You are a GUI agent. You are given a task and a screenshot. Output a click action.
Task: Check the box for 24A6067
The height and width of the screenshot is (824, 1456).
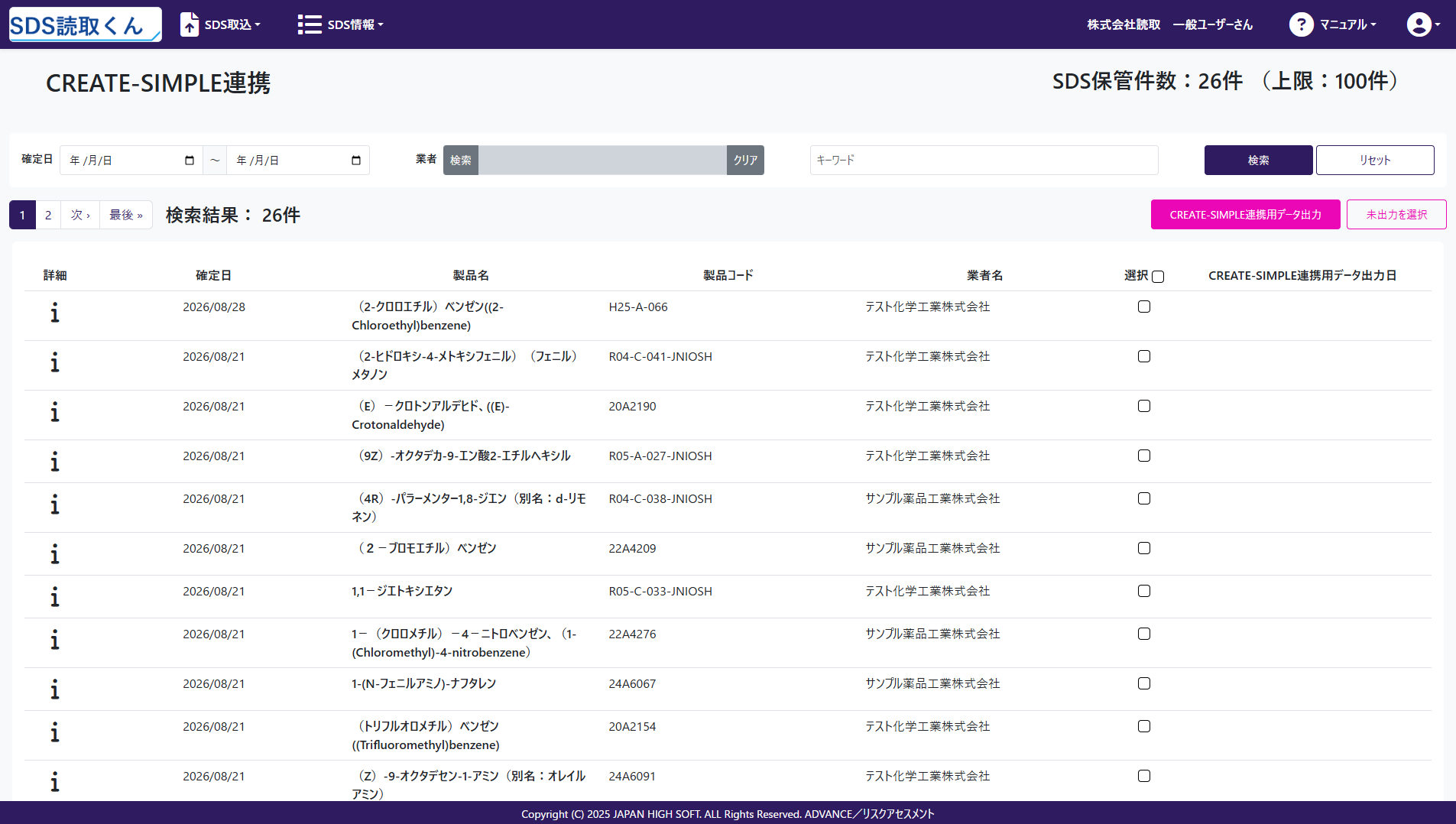click(1144, 683)
